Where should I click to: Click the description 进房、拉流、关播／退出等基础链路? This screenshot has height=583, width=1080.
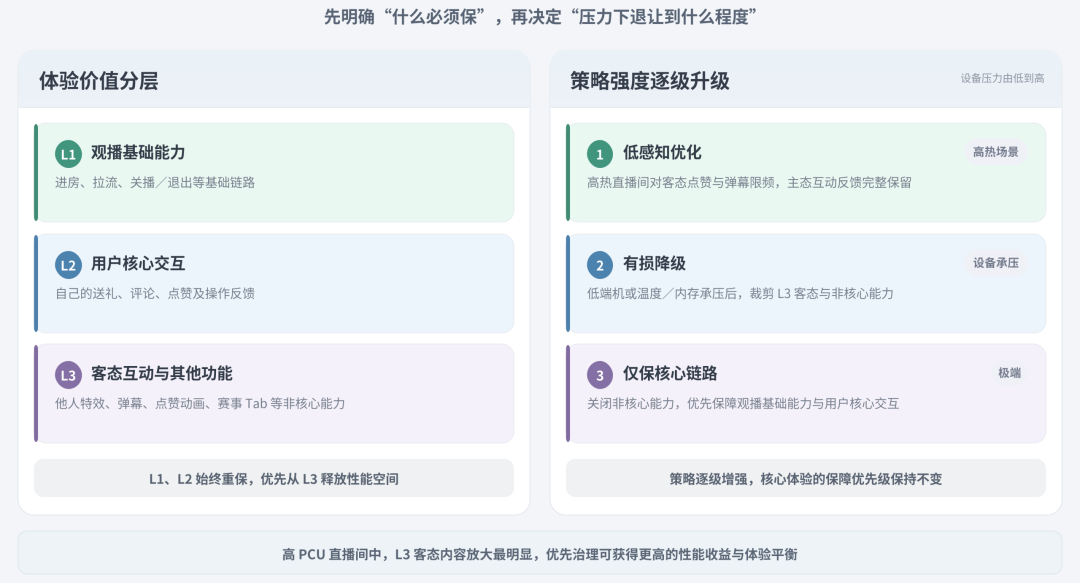pyautogui.click(x=155, y=183)
